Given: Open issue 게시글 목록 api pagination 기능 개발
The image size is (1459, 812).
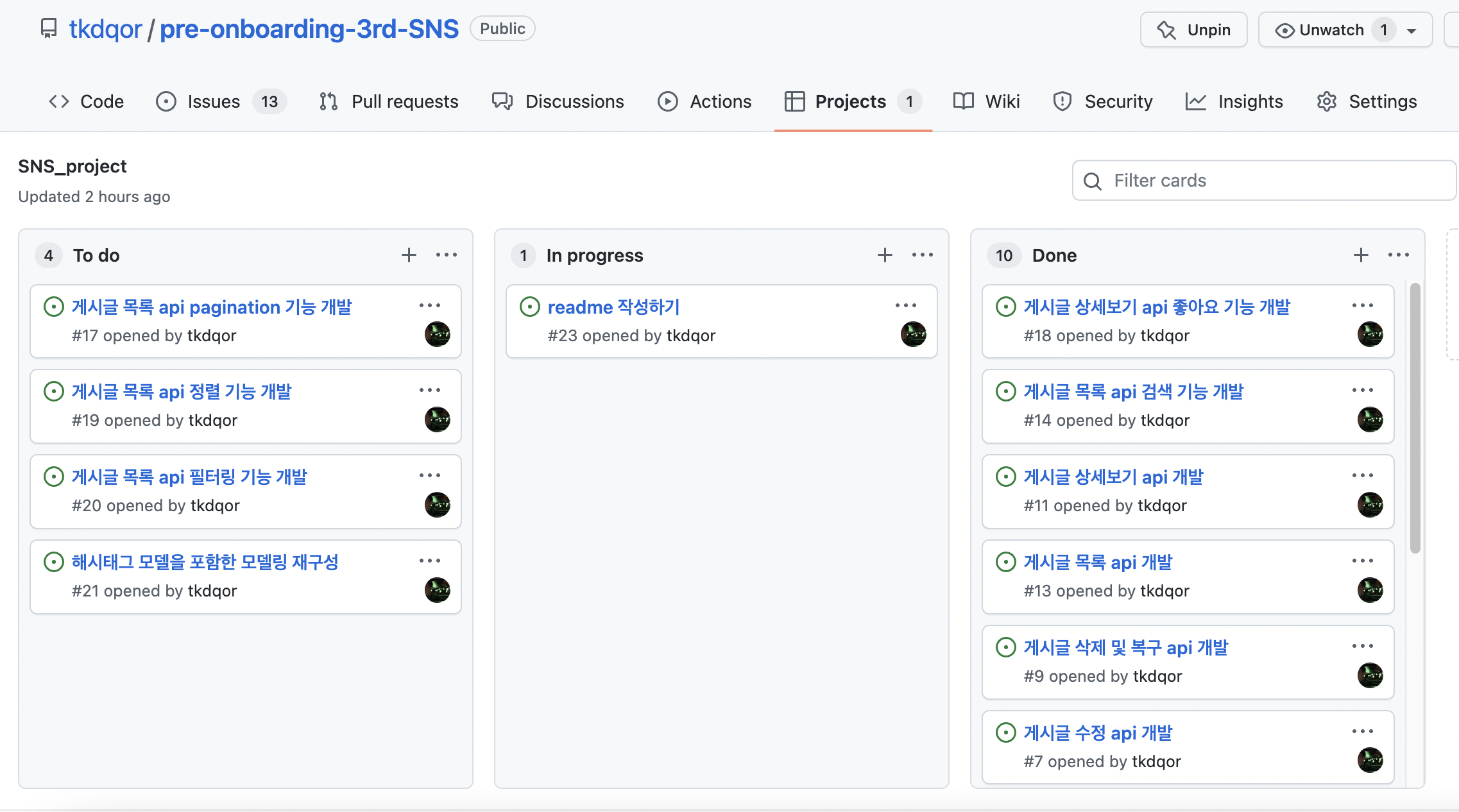Looking at the screenshot, I should point(212,307).
